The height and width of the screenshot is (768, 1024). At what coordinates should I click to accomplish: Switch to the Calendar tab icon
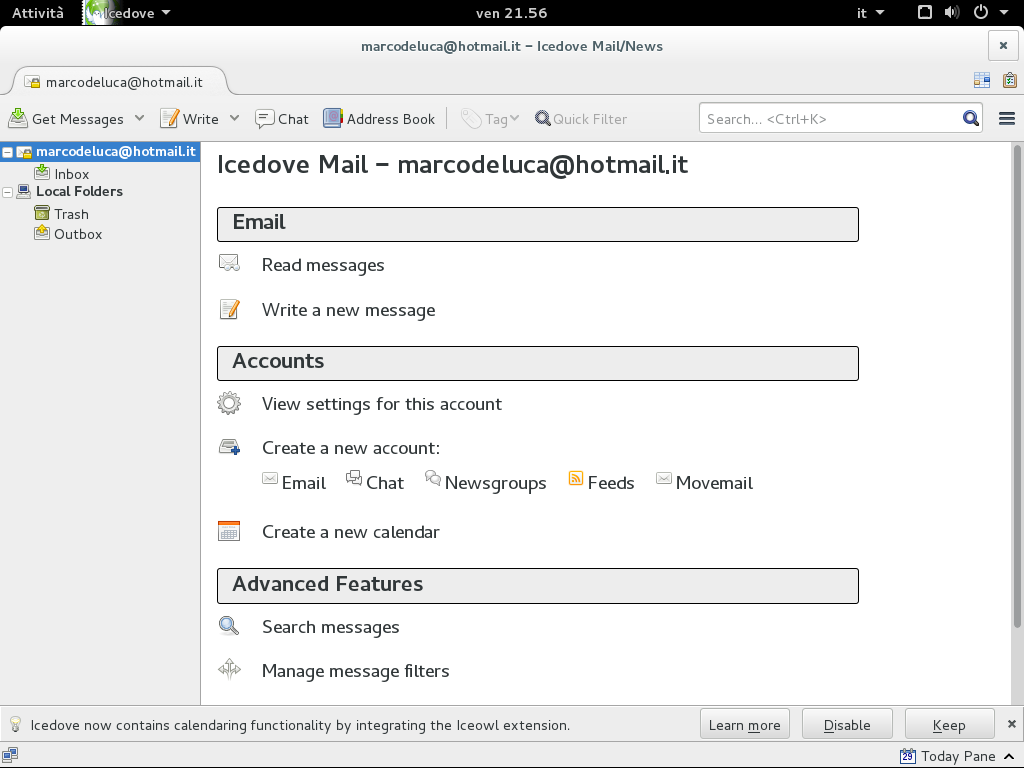click(x=982, y=80)
